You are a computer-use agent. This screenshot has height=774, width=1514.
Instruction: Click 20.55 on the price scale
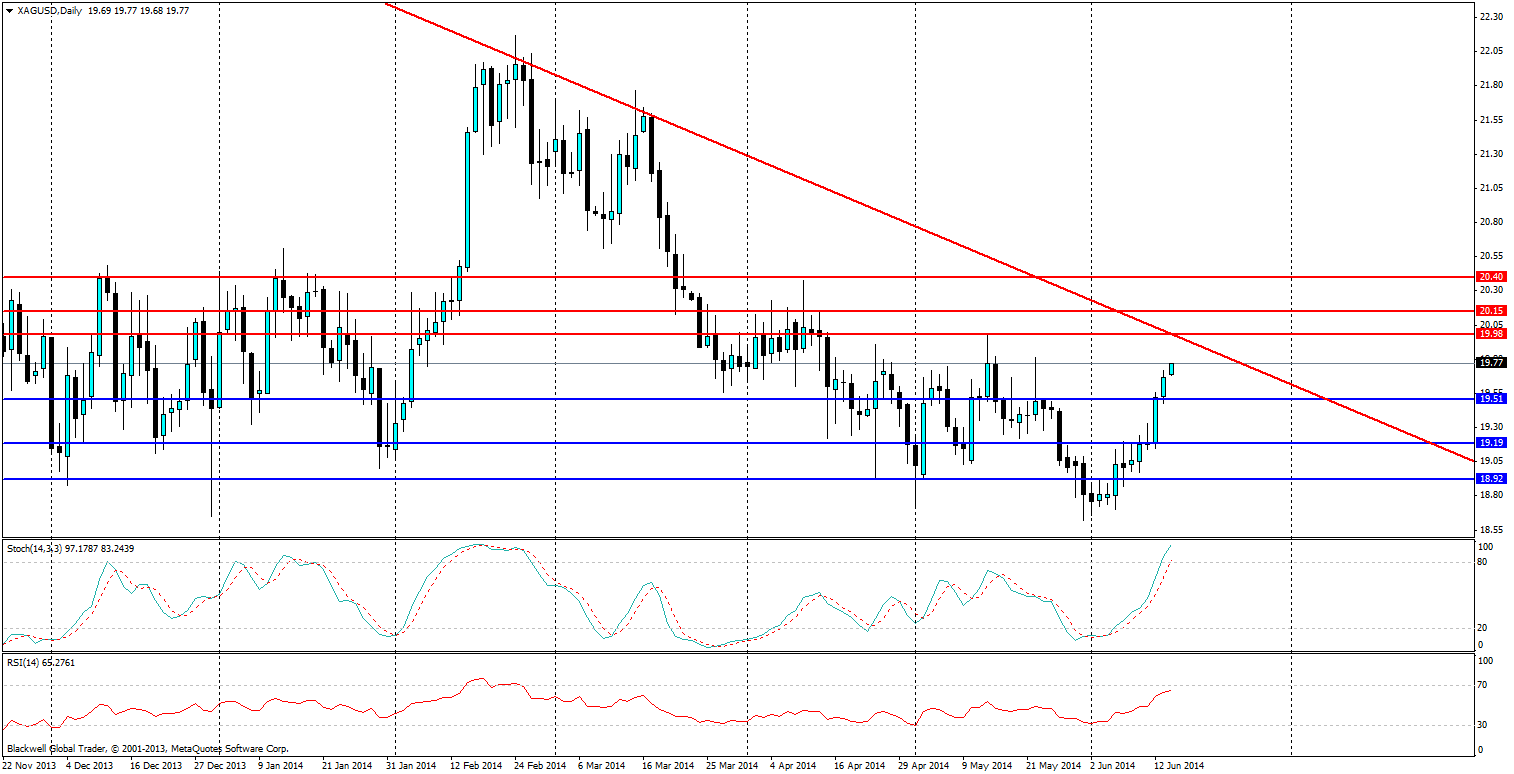tap(1491, 256)
